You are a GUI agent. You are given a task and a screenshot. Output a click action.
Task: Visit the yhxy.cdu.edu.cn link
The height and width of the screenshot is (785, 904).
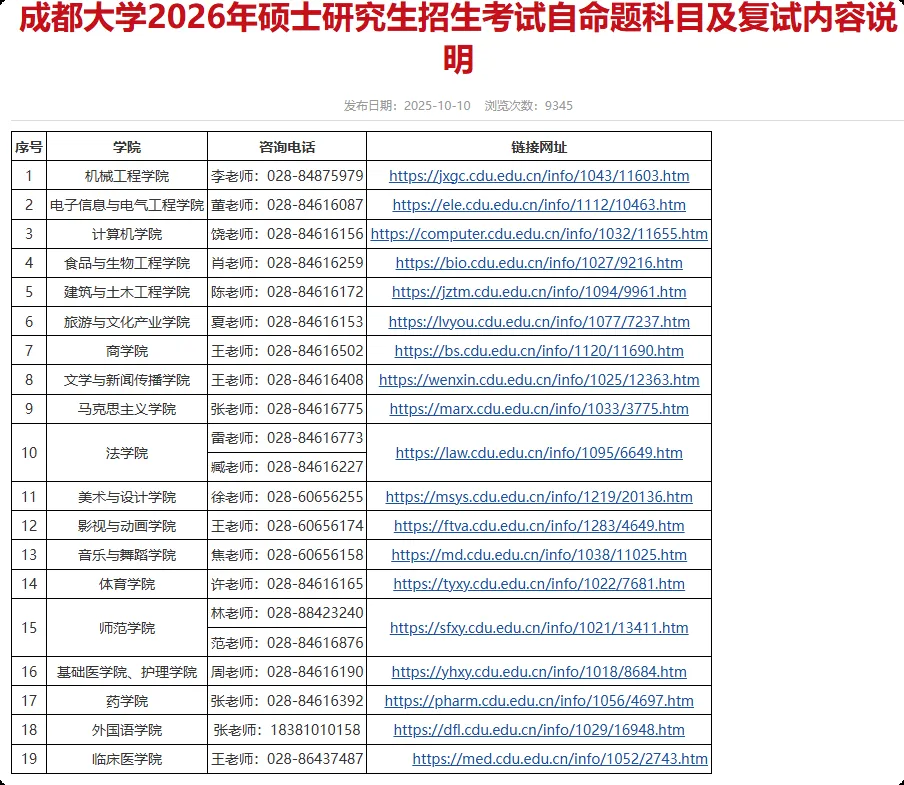(x=539, y=672)
